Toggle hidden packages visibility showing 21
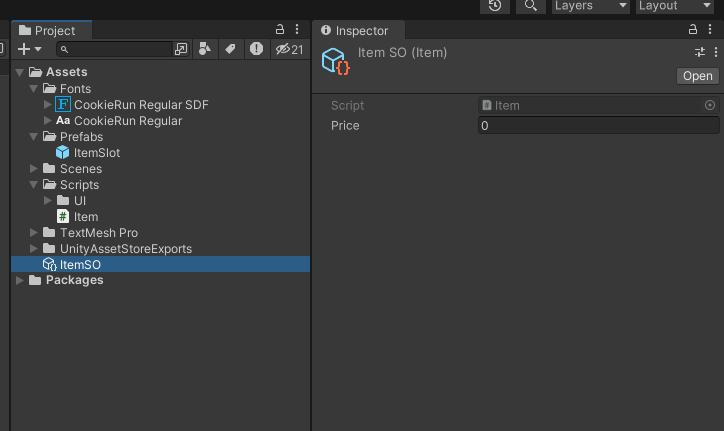 click(x=290, y=49)
